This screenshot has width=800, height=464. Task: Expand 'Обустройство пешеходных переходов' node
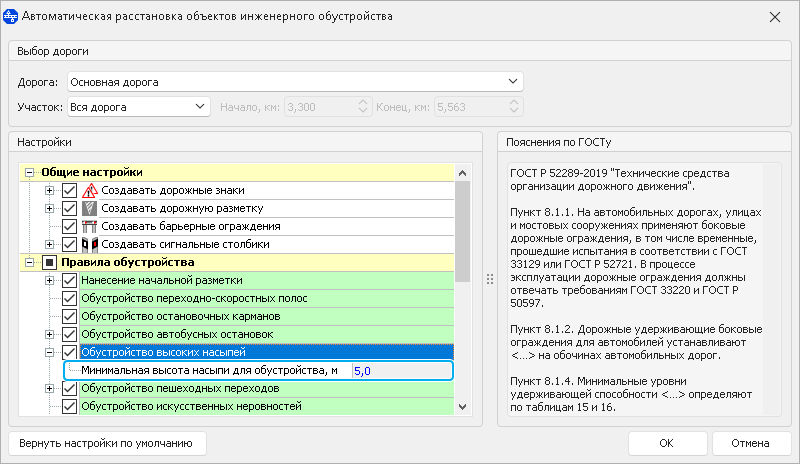coord(49,388)
